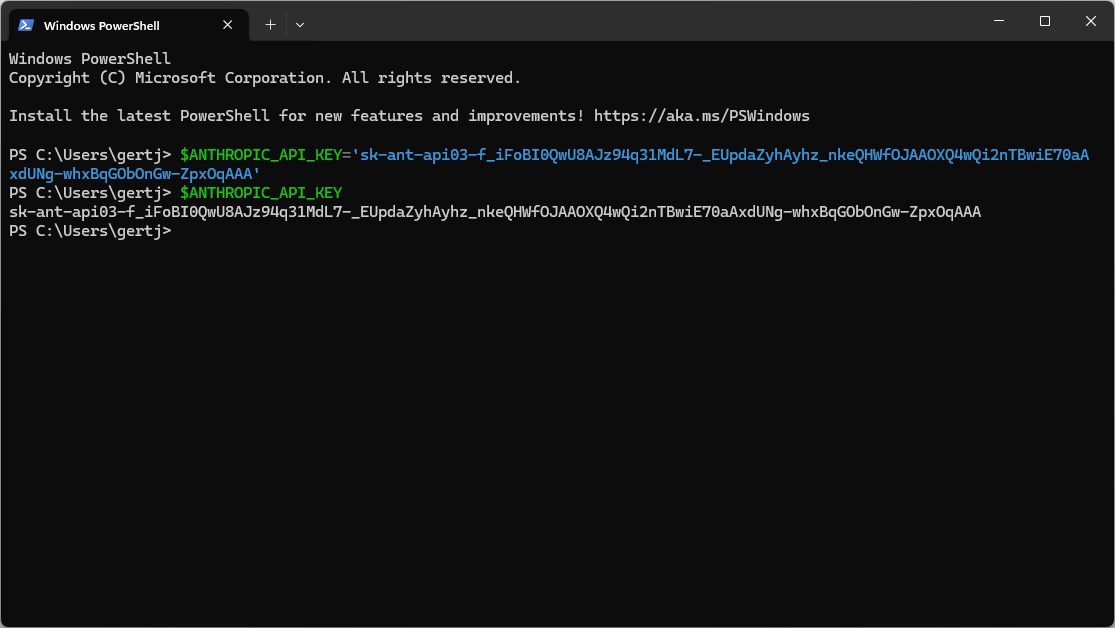Close the Windows Terminal window

(1090, 21)
